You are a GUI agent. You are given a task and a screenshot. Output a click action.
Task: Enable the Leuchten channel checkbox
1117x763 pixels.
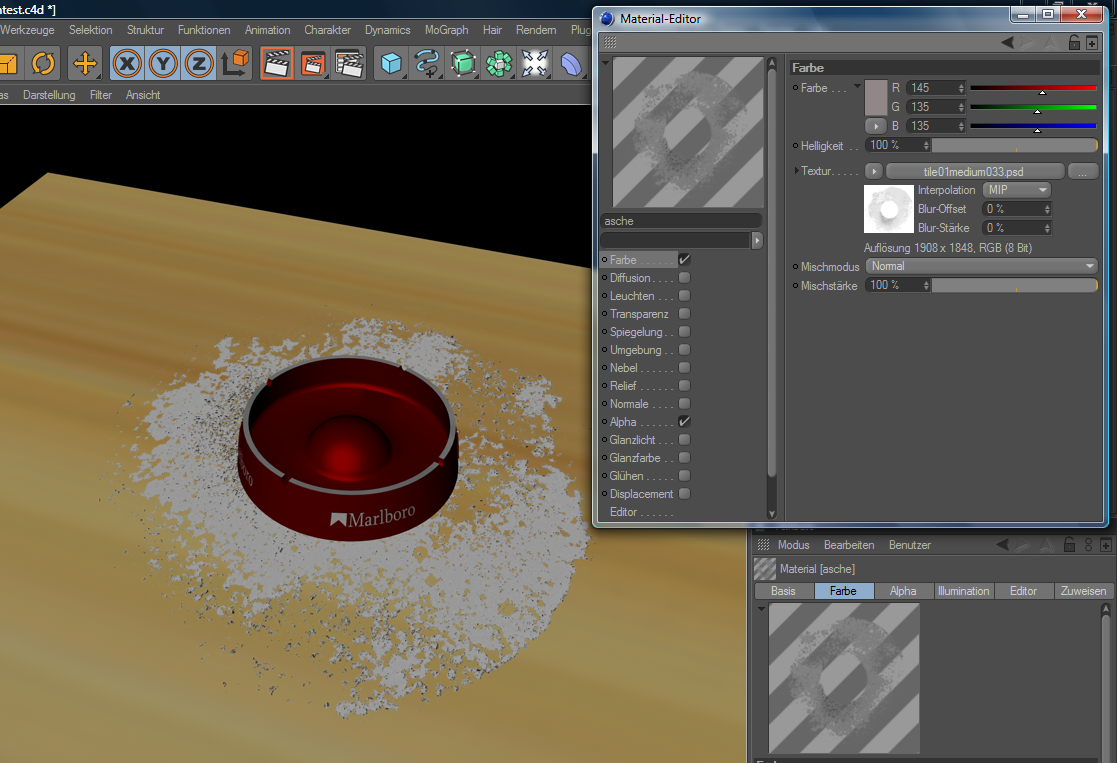(685, 296)
